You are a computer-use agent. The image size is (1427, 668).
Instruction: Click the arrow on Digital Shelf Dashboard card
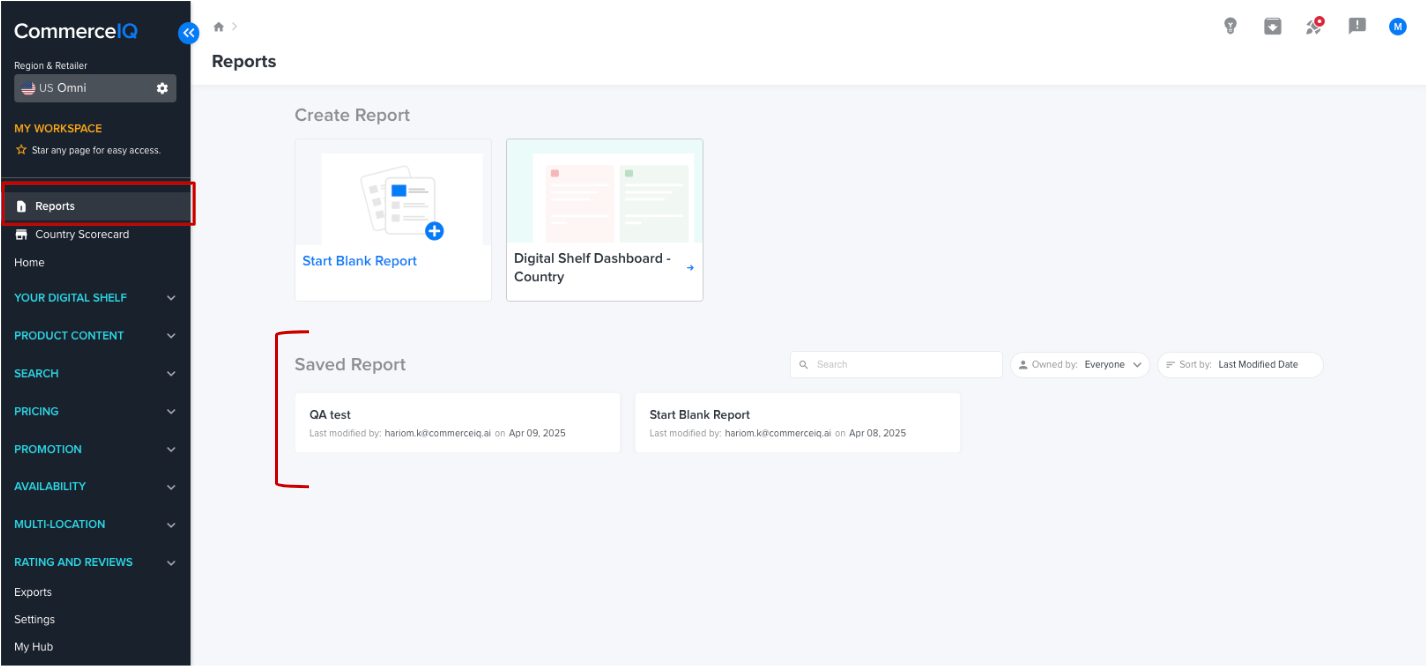point(690,267)
